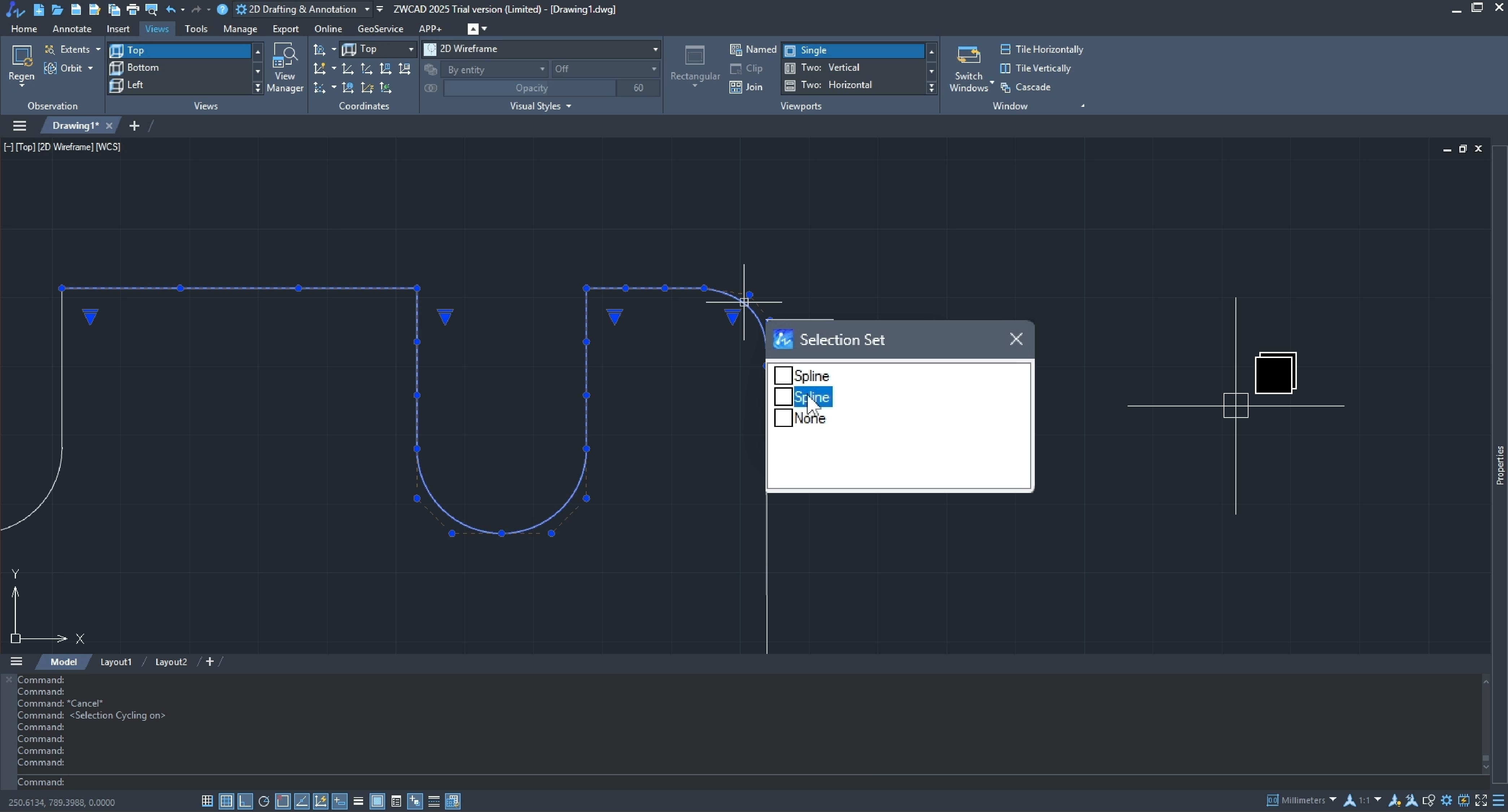Switch to the Layout1 tab
This screenshot has height=812, width=1508.
[x=116, y=662]
